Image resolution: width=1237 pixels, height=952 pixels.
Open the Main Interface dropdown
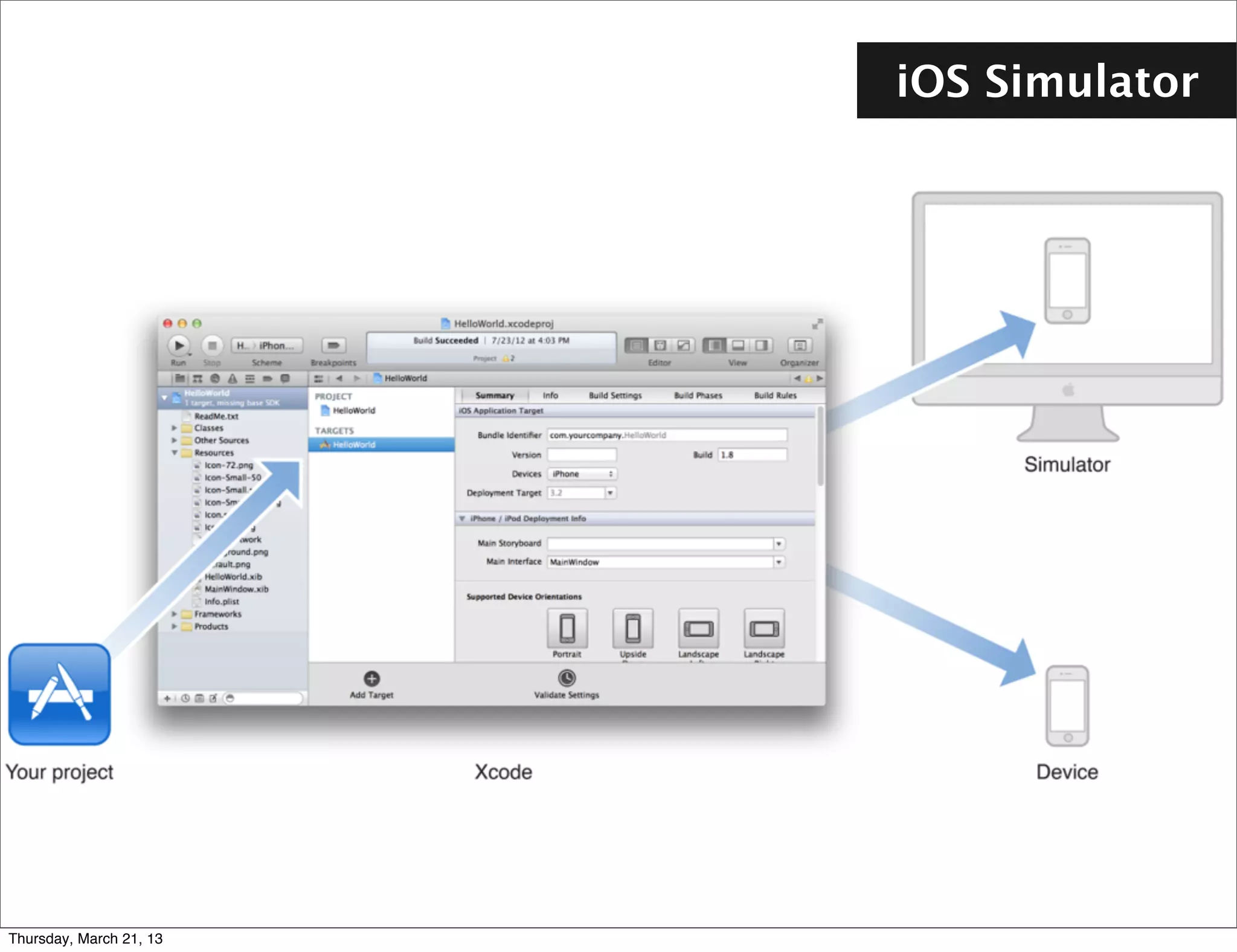pos(779,562)
